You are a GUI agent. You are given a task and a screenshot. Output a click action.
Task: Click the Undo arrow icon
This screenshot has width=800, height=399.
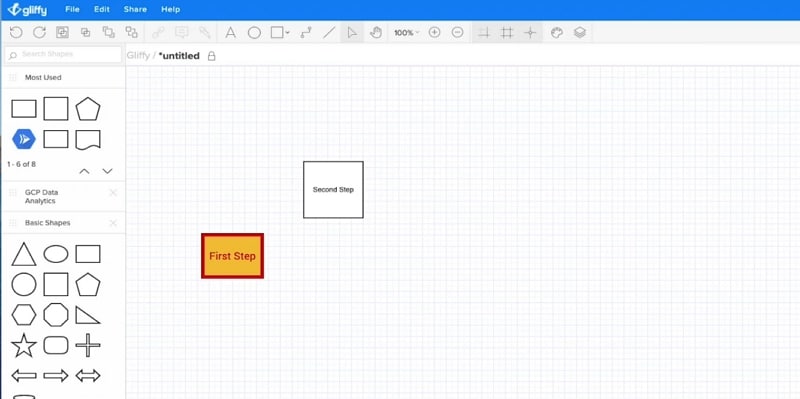(16, 33)
